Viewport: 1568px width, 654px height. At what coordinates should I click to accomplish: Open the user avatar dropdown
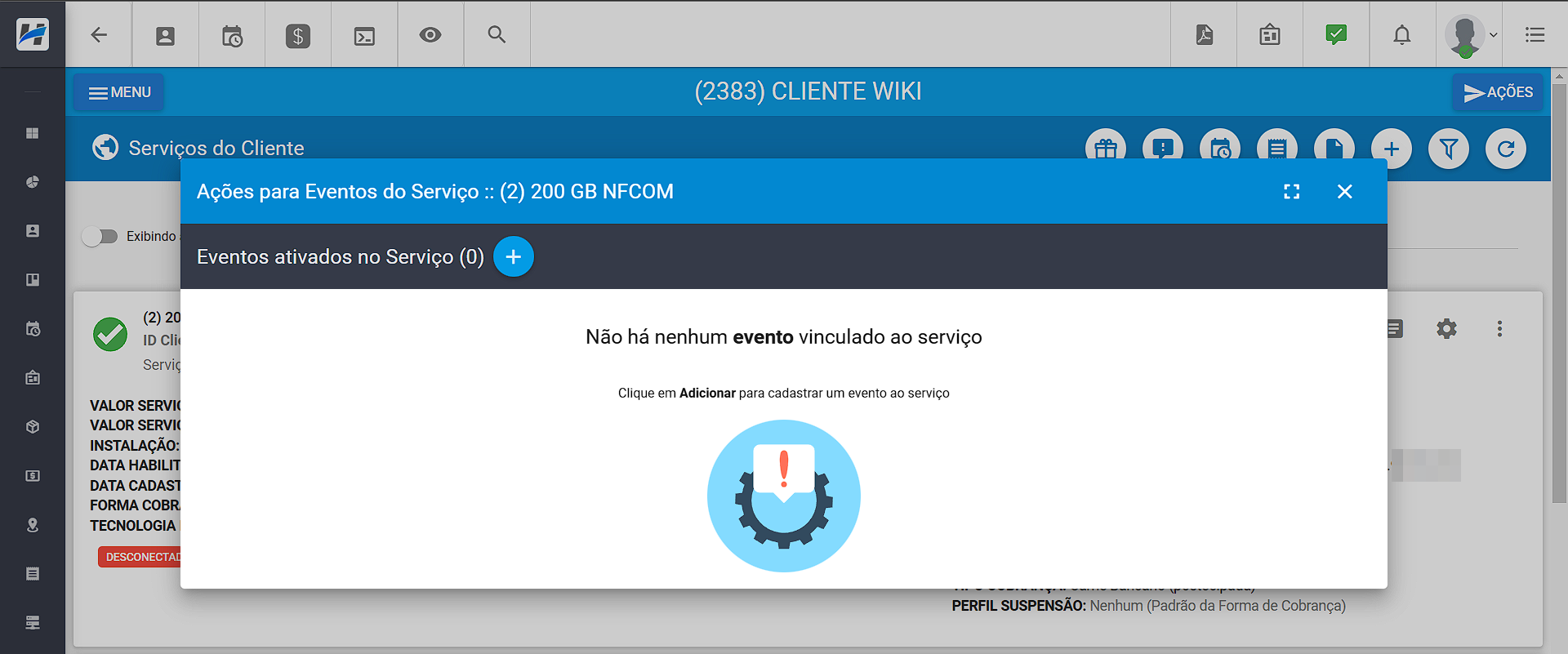tap(1471, 35)
